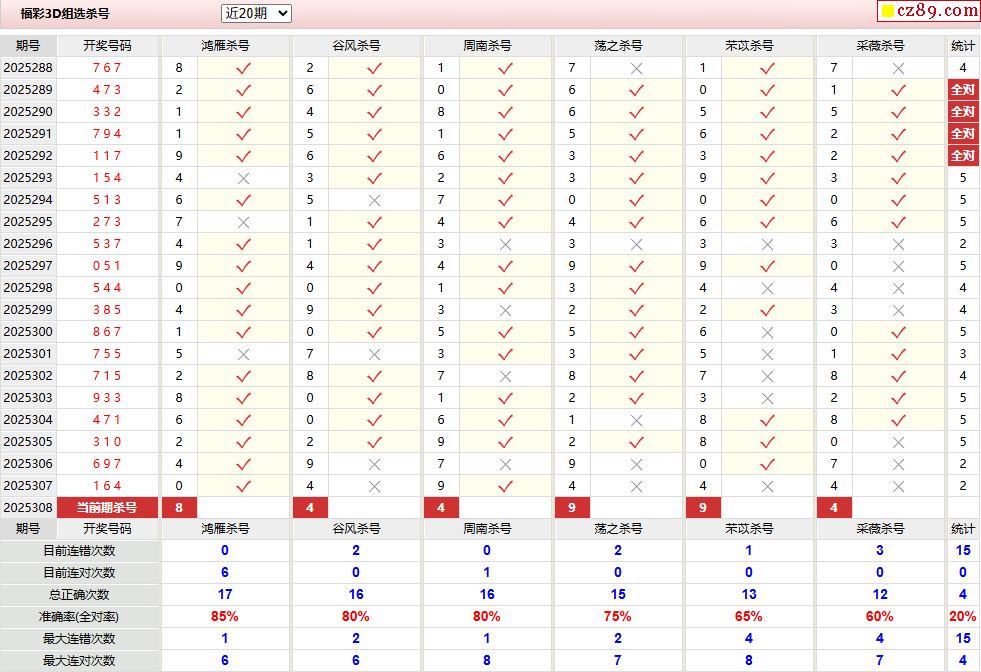Click the 全对 badge in row 2025292
The height and width of the screenshot is (672, 981).
(x=962, y=156)
